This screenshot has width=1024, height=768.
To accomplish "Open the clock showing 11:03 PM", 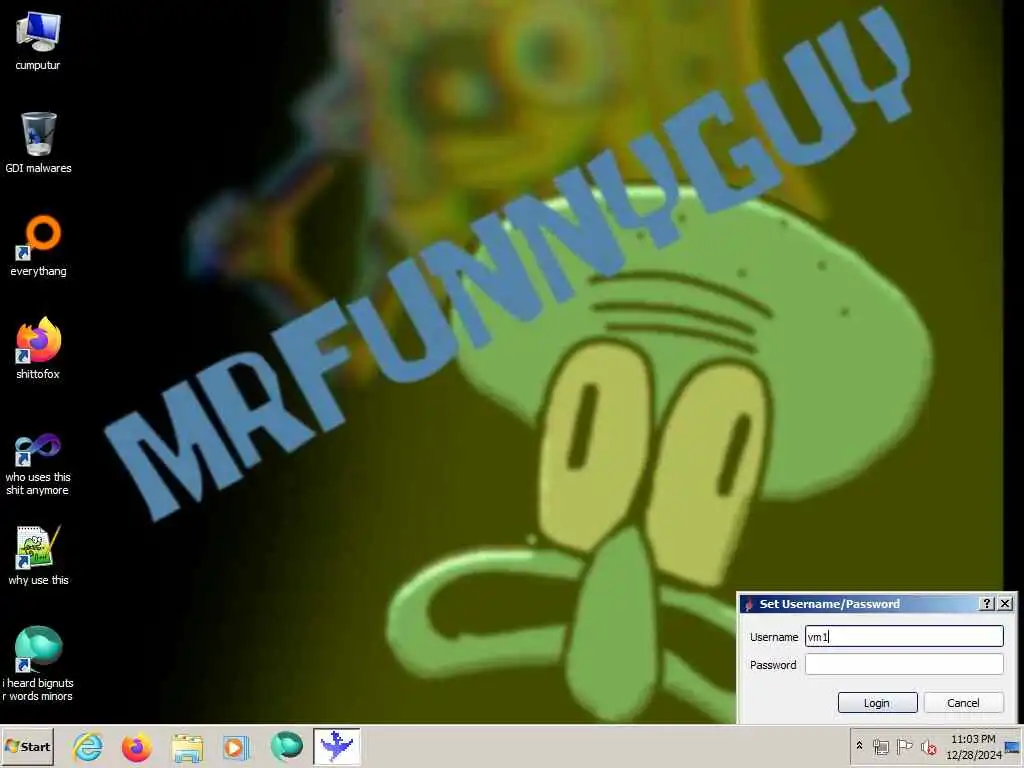I will [973, 746].
